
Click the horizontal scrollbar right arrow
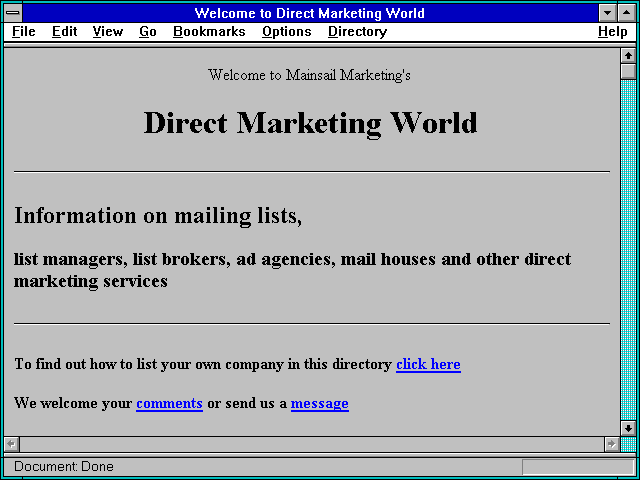[611, 444]
